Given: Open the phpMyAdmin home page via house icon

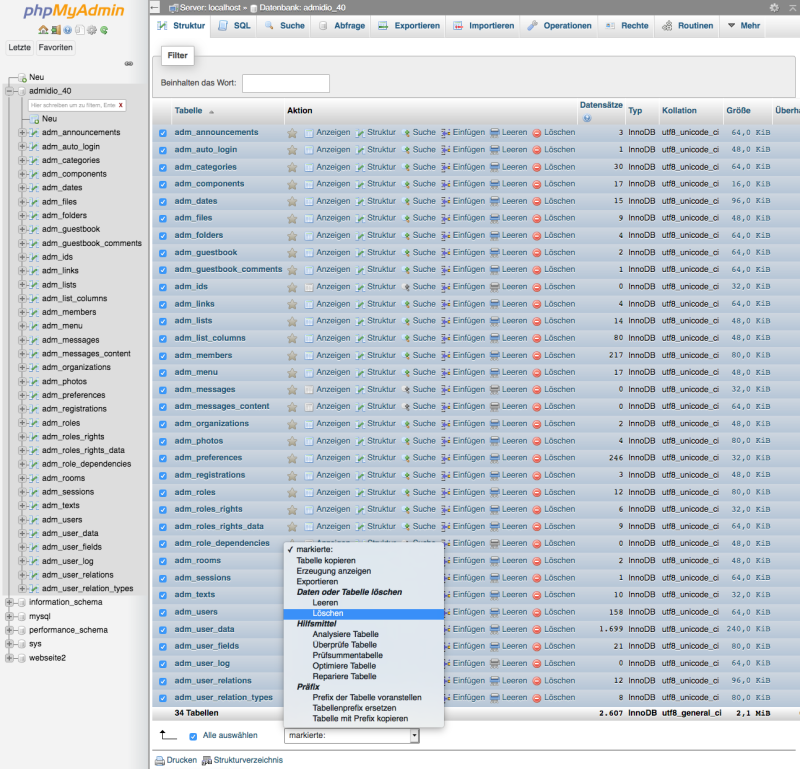Looking at the screenshot, I should [x=42, y=29].
